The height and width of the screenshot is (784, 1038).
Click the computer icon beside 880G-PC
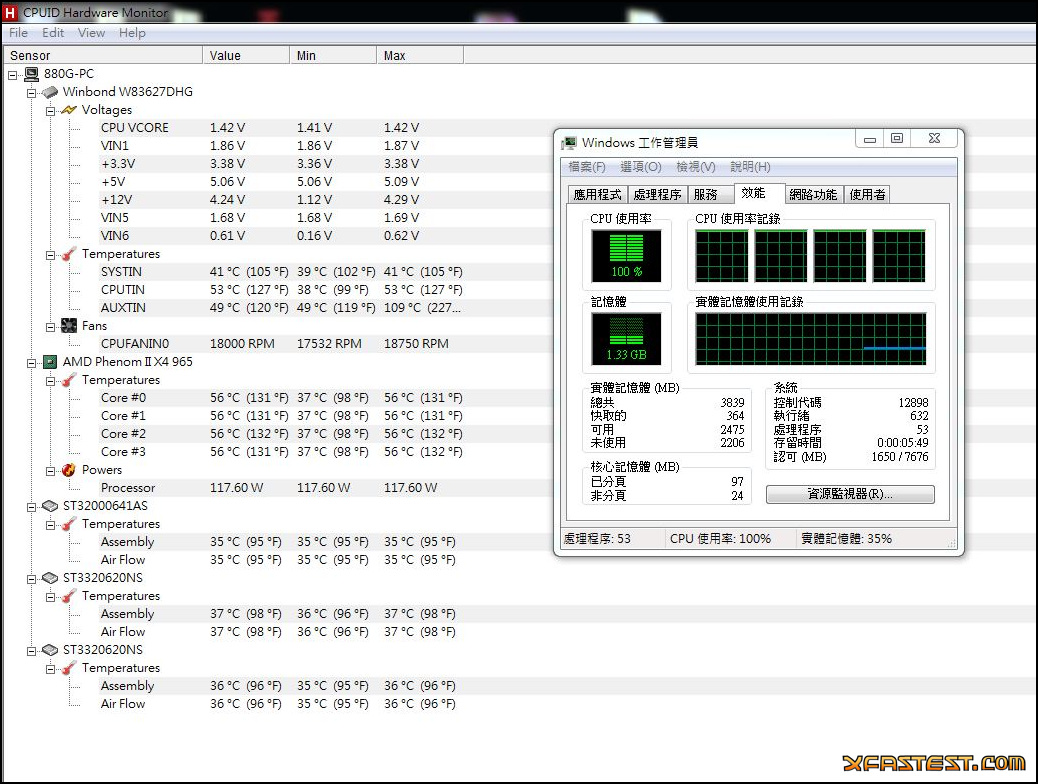point(31,74)
